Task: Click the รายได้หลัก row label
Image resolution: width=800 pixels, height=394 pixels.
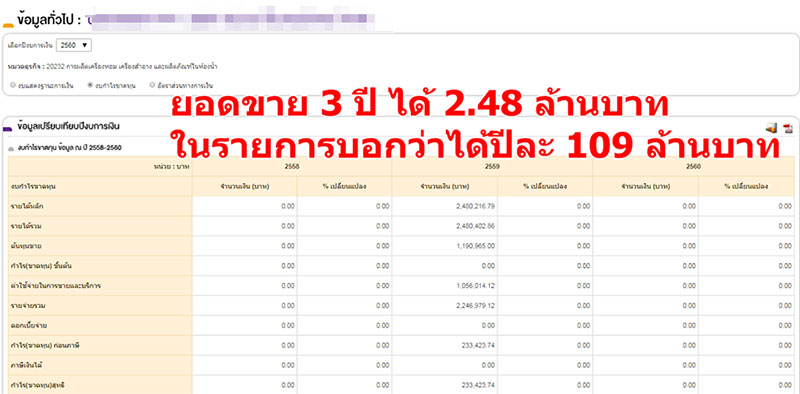Action: (26, 206)
